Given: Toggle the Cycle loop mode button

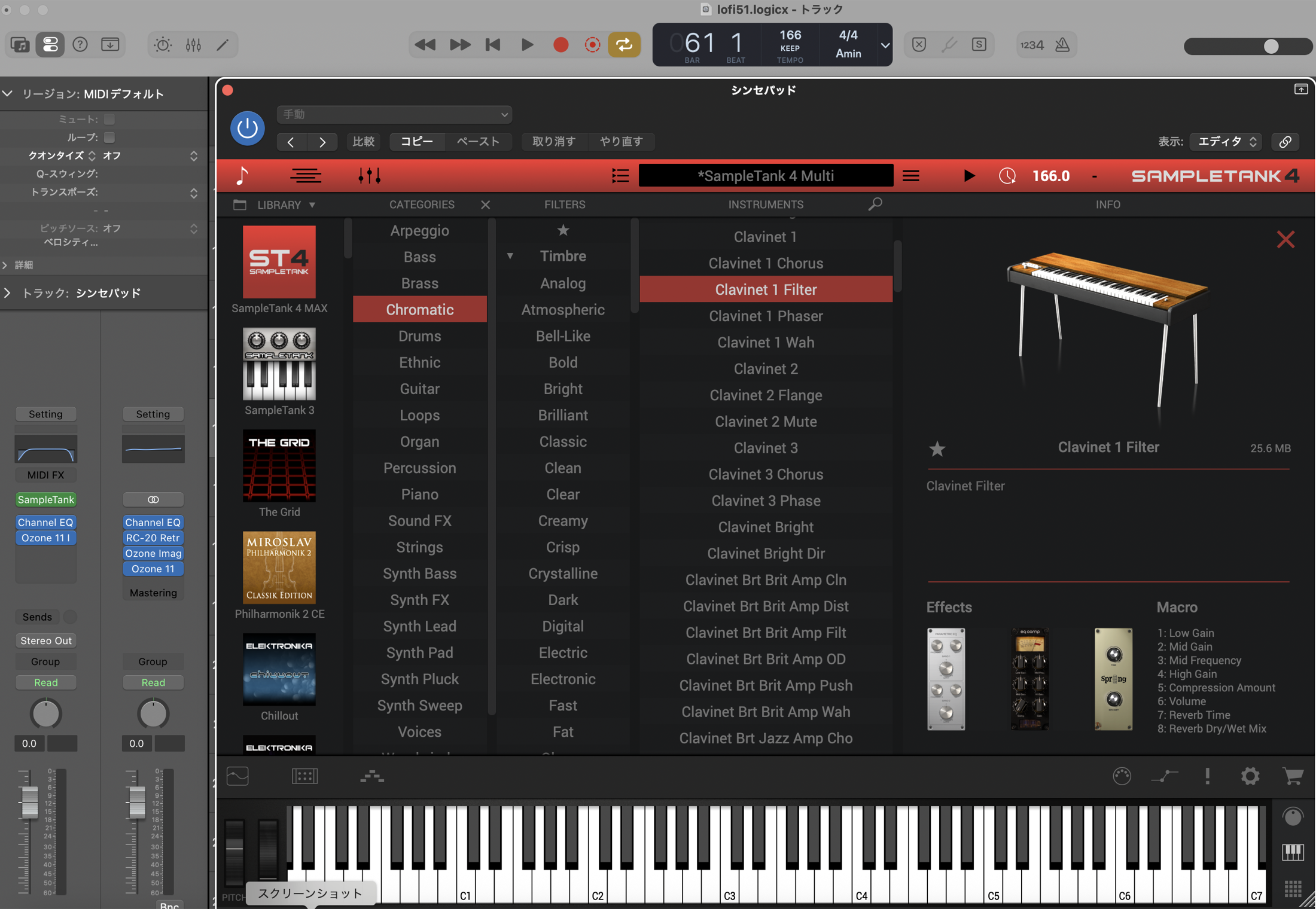Looking at the screenshot, I should (624, 44).
